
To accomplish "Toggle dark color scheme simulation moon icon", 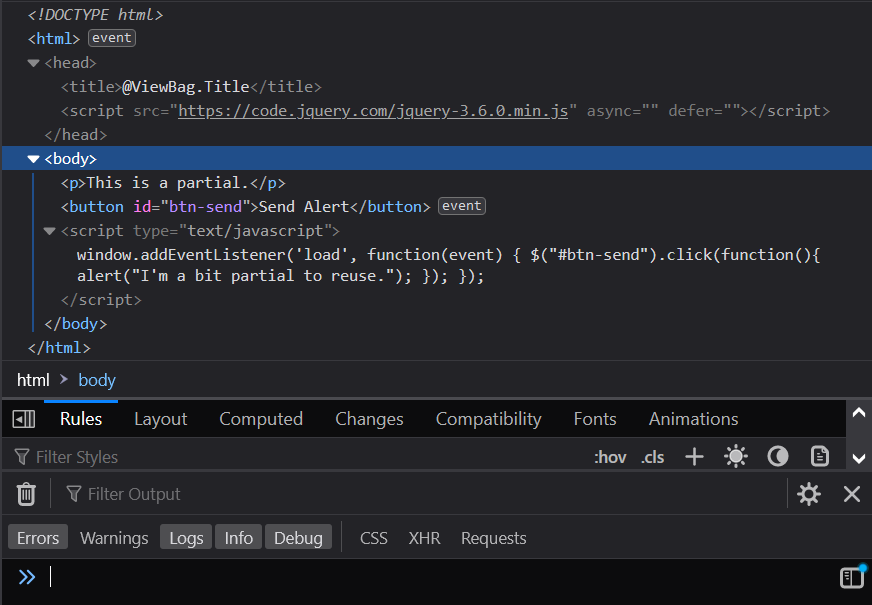I will click(777, 457).
